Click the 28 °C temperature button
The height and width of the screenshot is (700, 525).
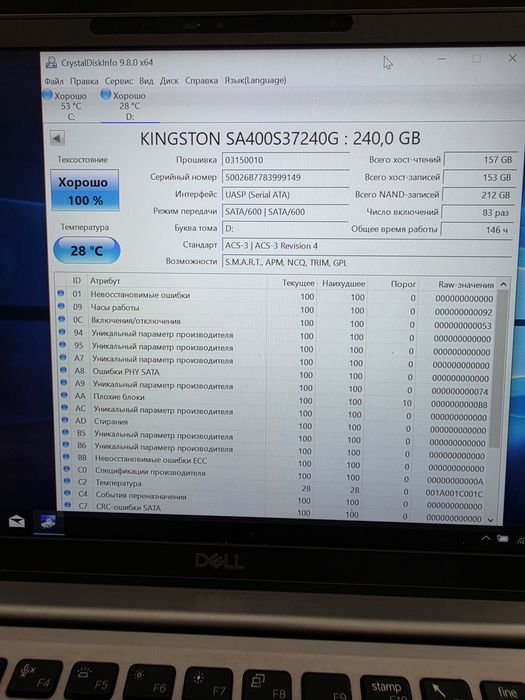(x=87, y=250)
